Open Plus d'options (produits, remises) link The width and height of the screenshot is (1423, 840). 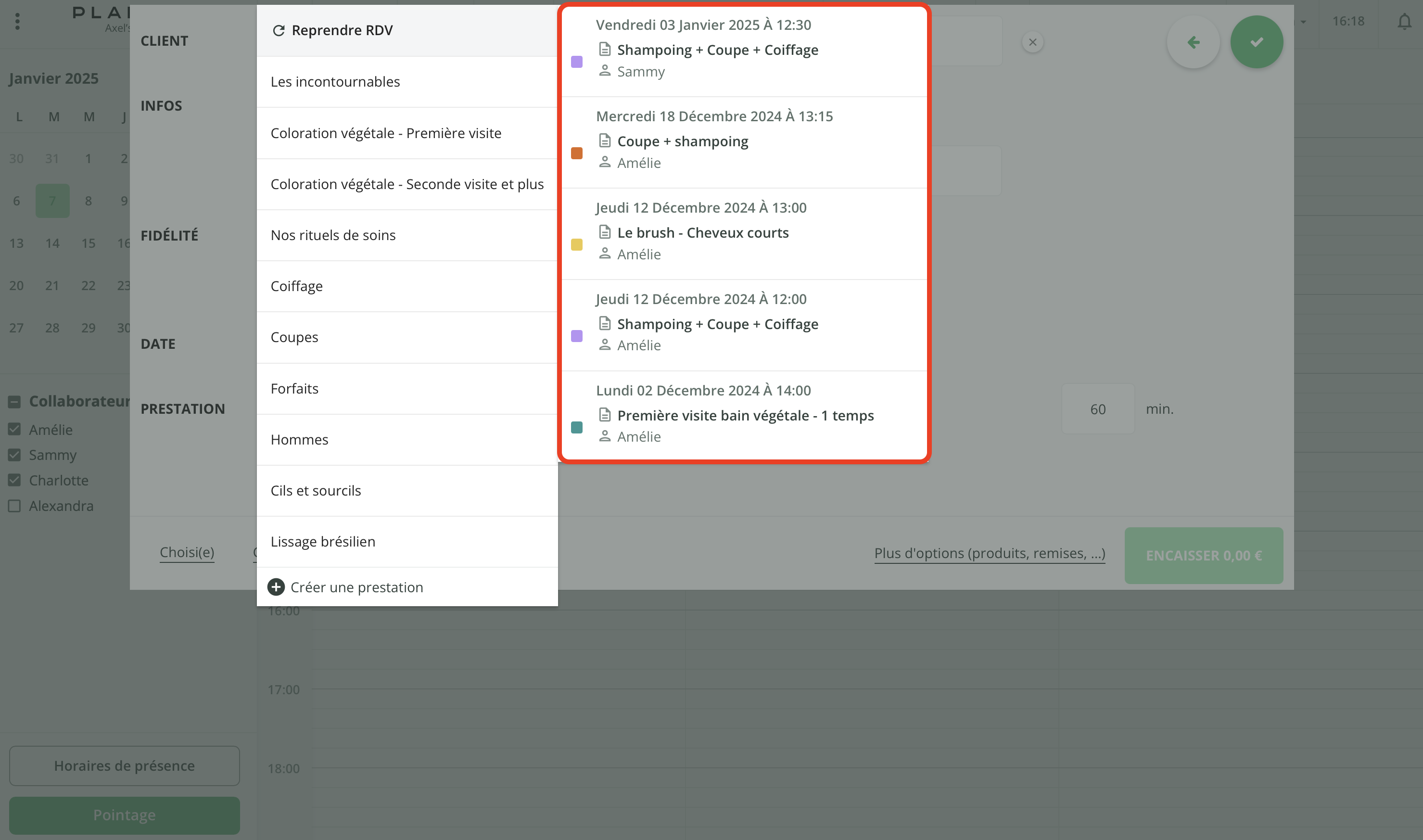(990, 553)
